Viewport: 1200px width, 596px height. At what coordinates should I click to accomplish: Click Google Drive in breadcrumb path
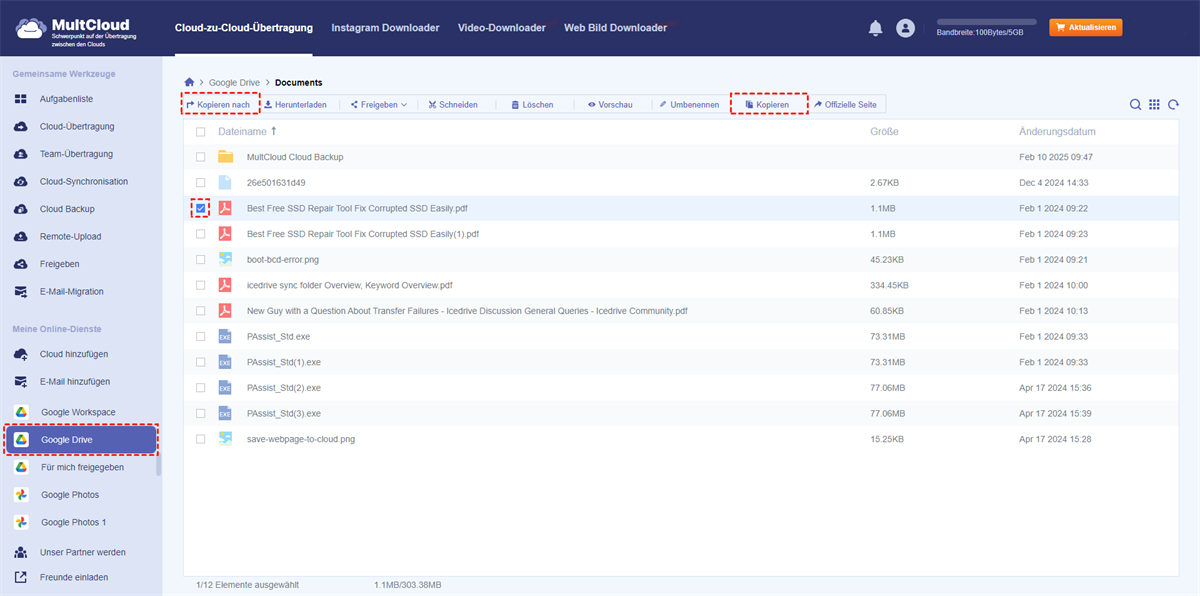click(x=234, y=82)
